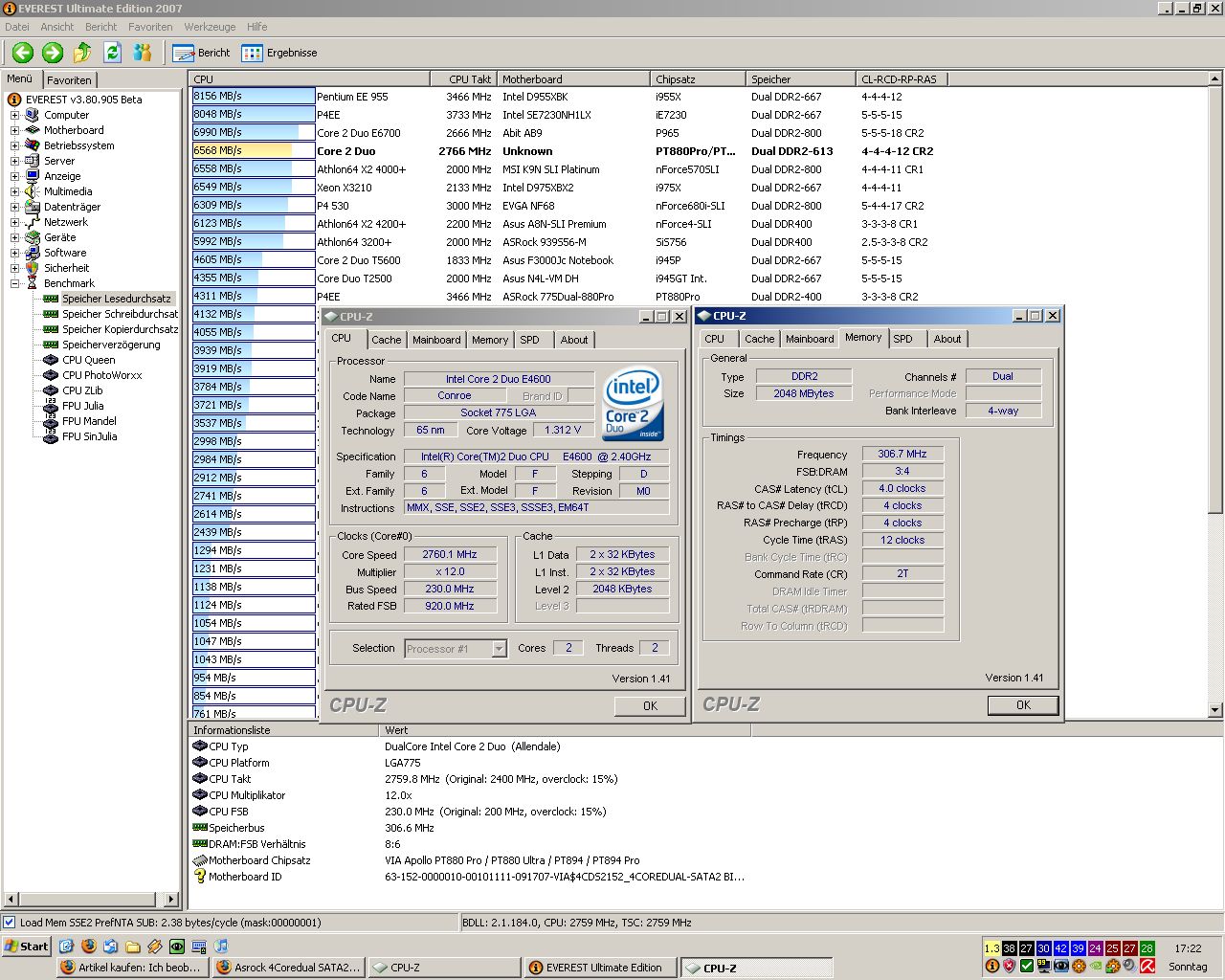Screen dimensions: 1225x980
Task: Open the SPD tab in left CPU-Z window
Action: 529,340
